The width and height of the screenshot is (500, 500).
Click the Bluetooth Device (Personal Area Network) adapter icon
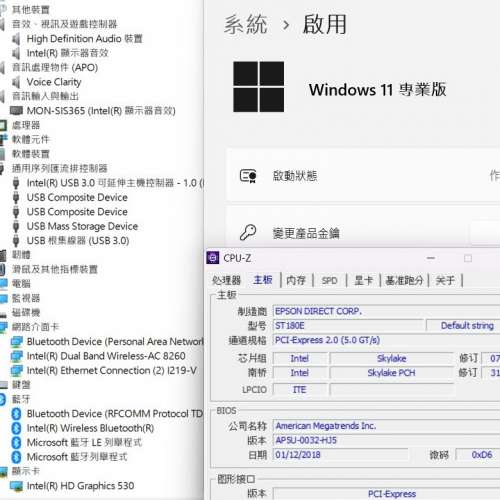(16, 342)
